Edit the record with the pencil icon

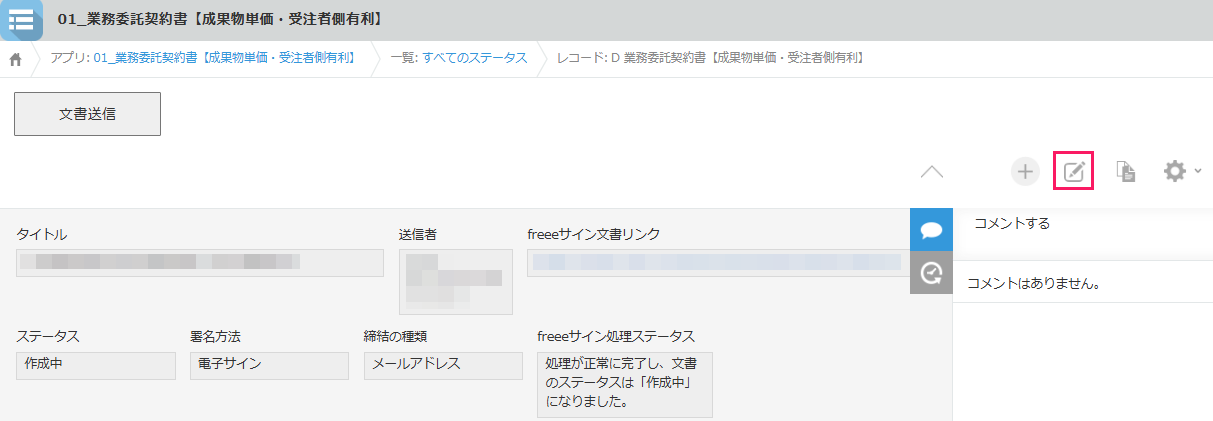point(1074,172)
